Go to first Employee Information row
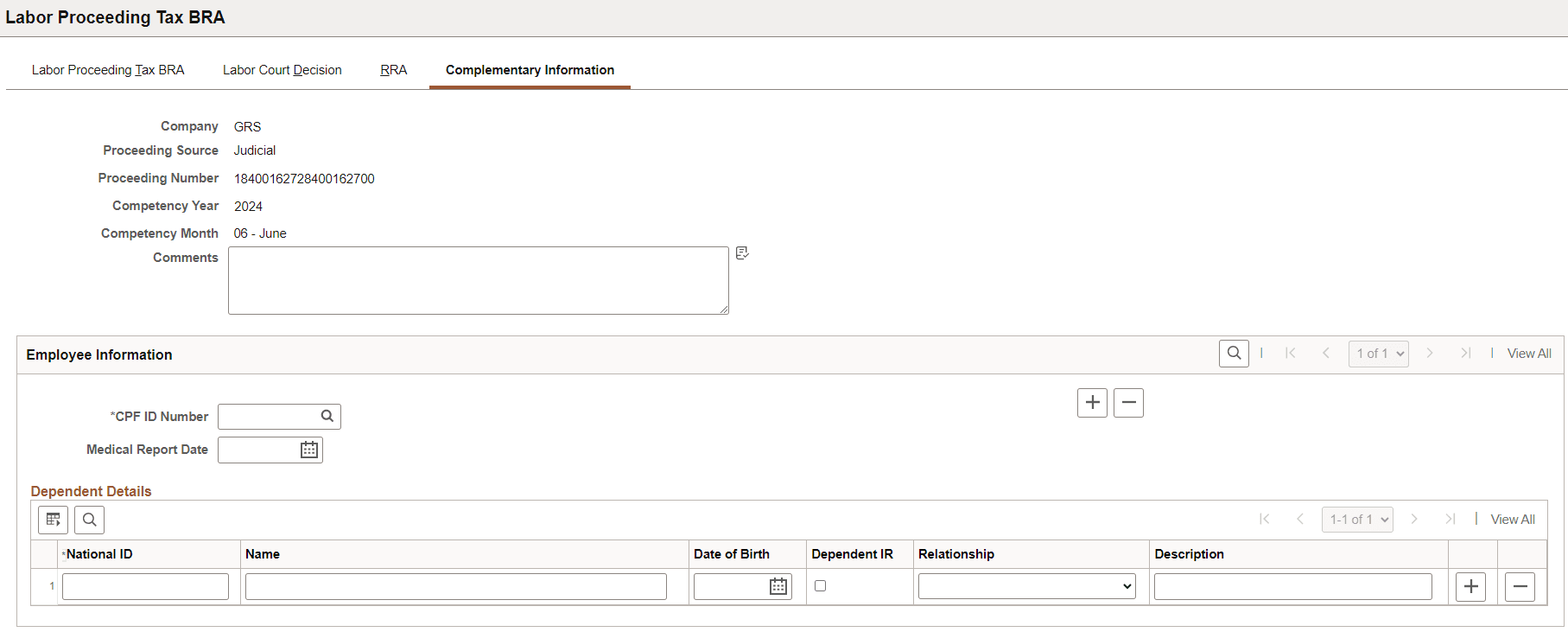Viewport: 1568px width, 632px height. click(x=1291, y=354)
